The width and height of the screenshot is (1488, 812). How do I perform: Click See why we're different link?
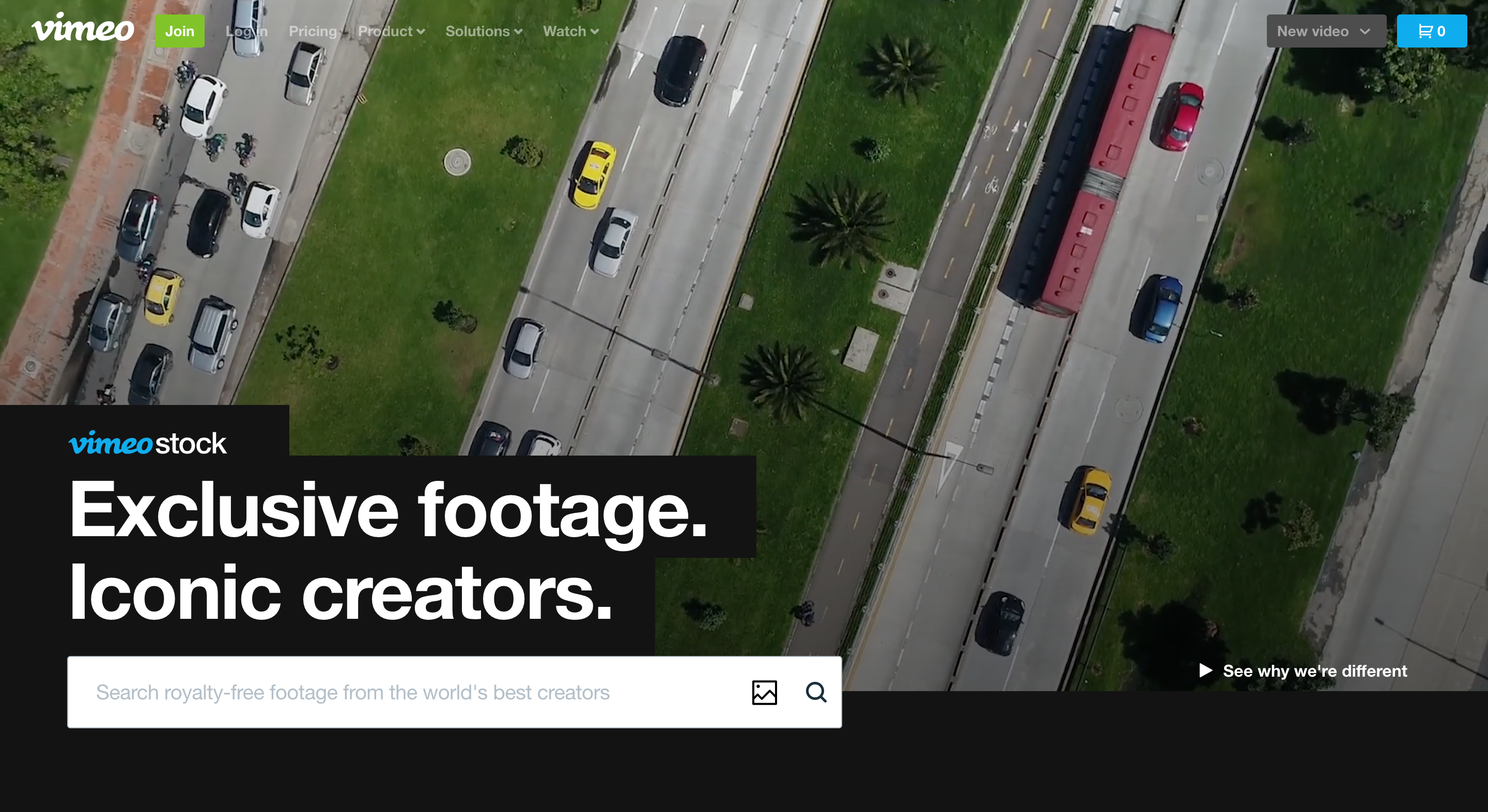[x=1315, y=670]
